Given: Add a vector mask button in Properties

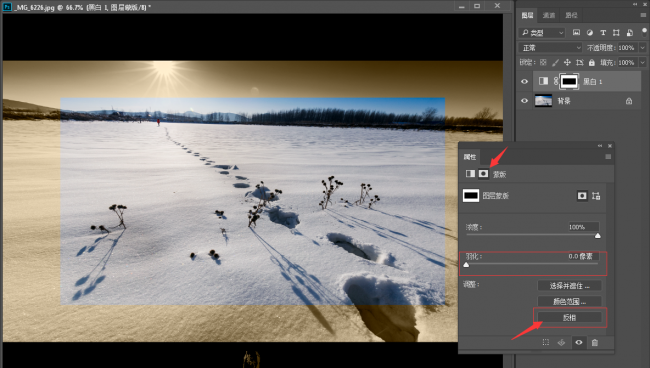Looking at the screenshot, I should [596, 196].
